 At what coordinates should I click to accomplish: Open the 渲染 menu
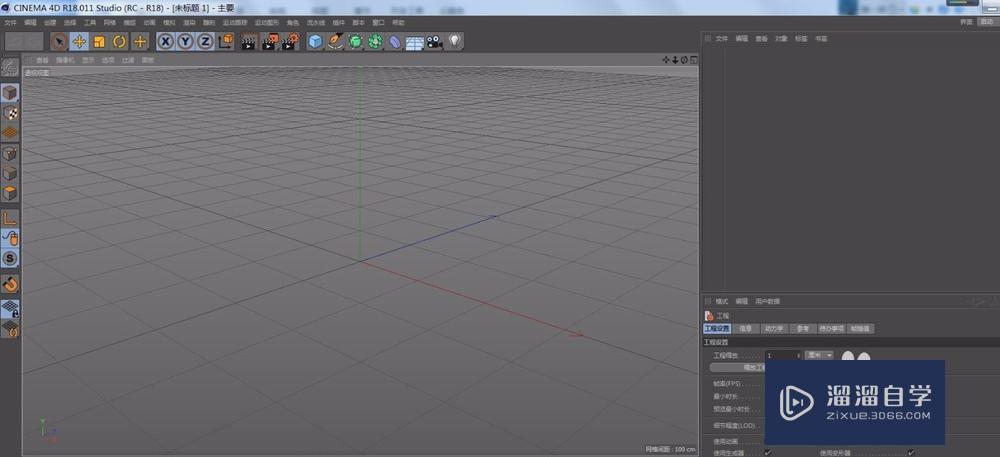click(x=189, y=22)
